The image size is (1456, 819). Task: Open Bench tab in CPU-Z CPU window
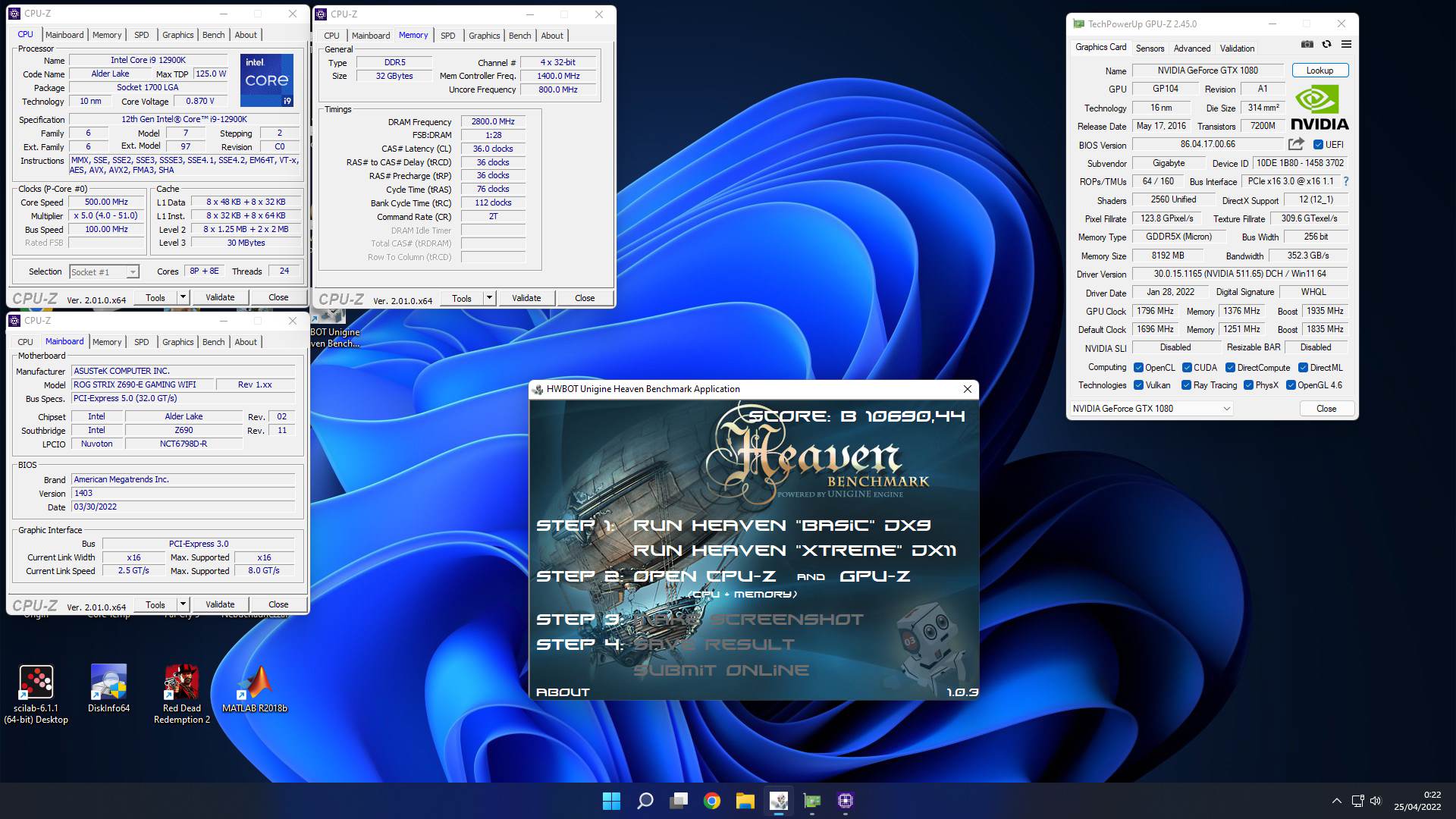(213, 35)
